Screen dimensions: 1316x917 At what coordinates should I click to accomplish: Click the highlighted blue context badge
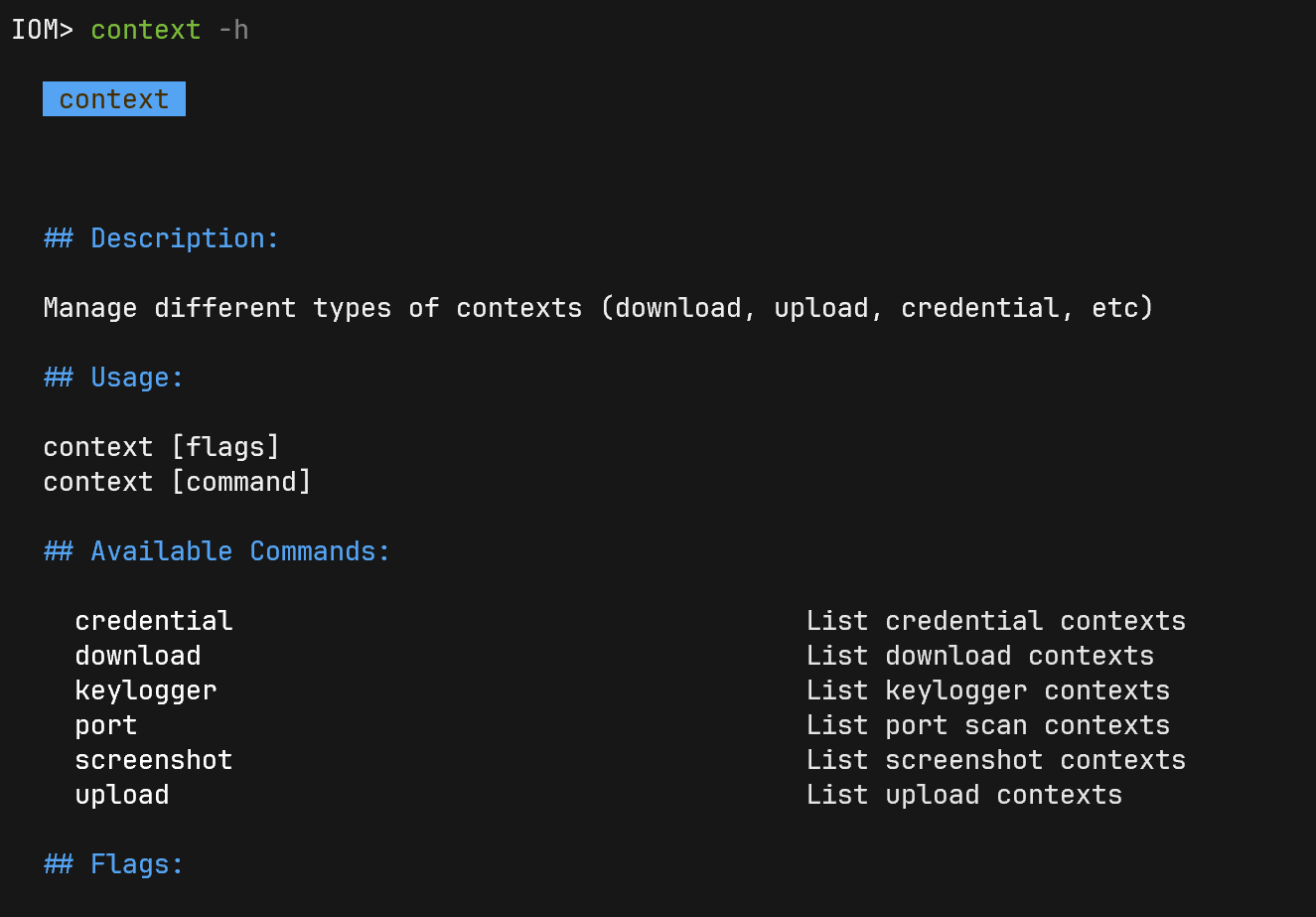[x=114, y=99]
